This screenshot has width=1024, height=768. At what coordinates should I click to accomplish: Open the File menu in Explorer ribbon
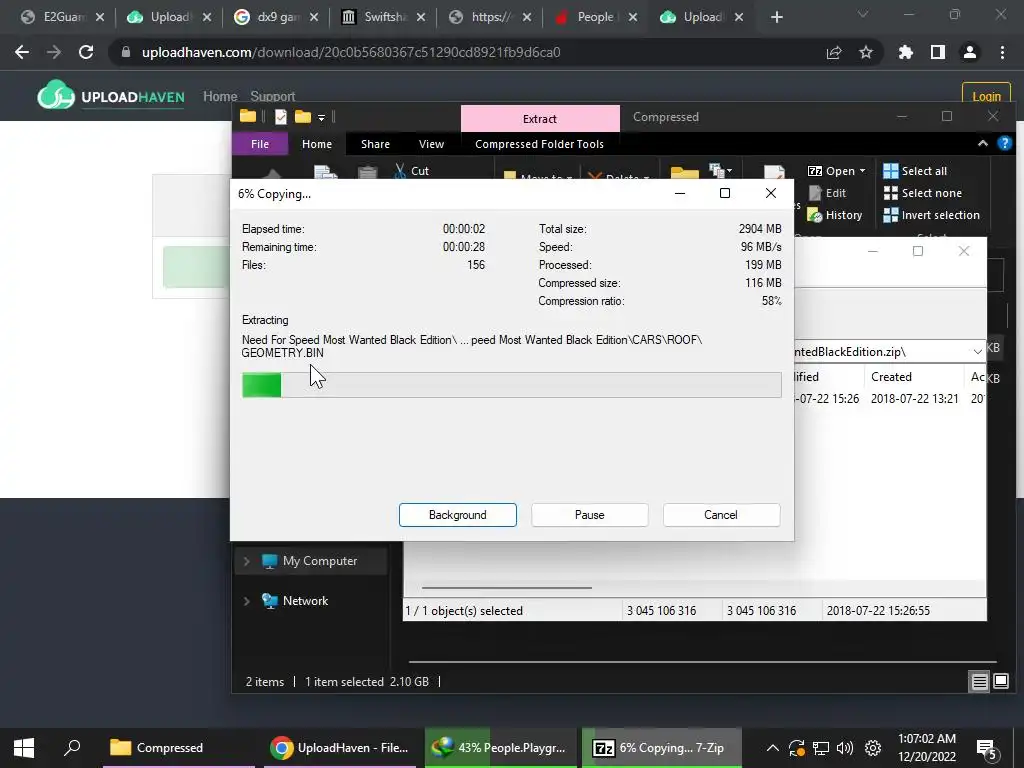pyautogui.click(x=260, y=144)
